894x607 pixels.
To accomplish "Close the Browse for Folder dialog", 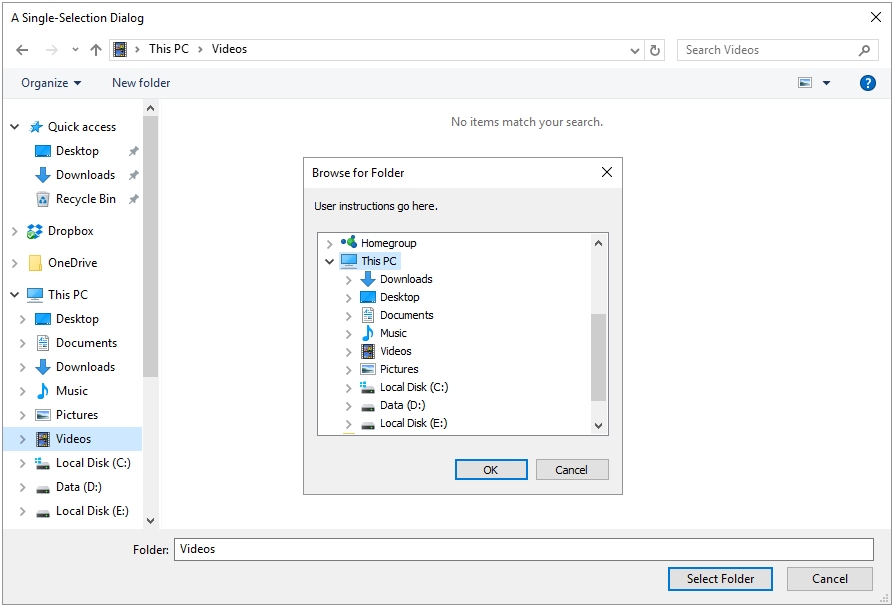I will click(x=607, y=172).
